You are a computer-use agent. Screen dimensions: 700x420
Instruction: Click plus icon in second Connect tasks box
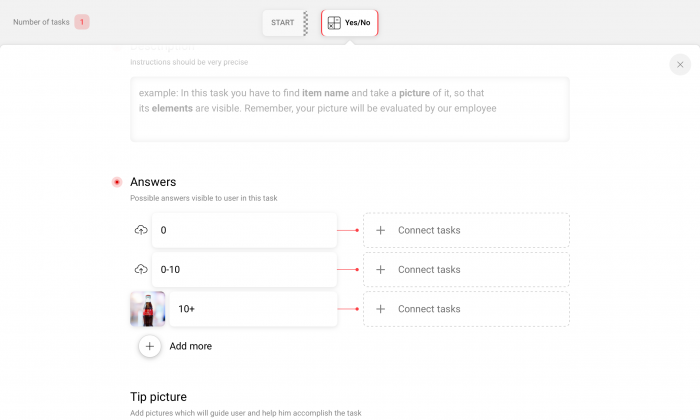tap(380, 270)
